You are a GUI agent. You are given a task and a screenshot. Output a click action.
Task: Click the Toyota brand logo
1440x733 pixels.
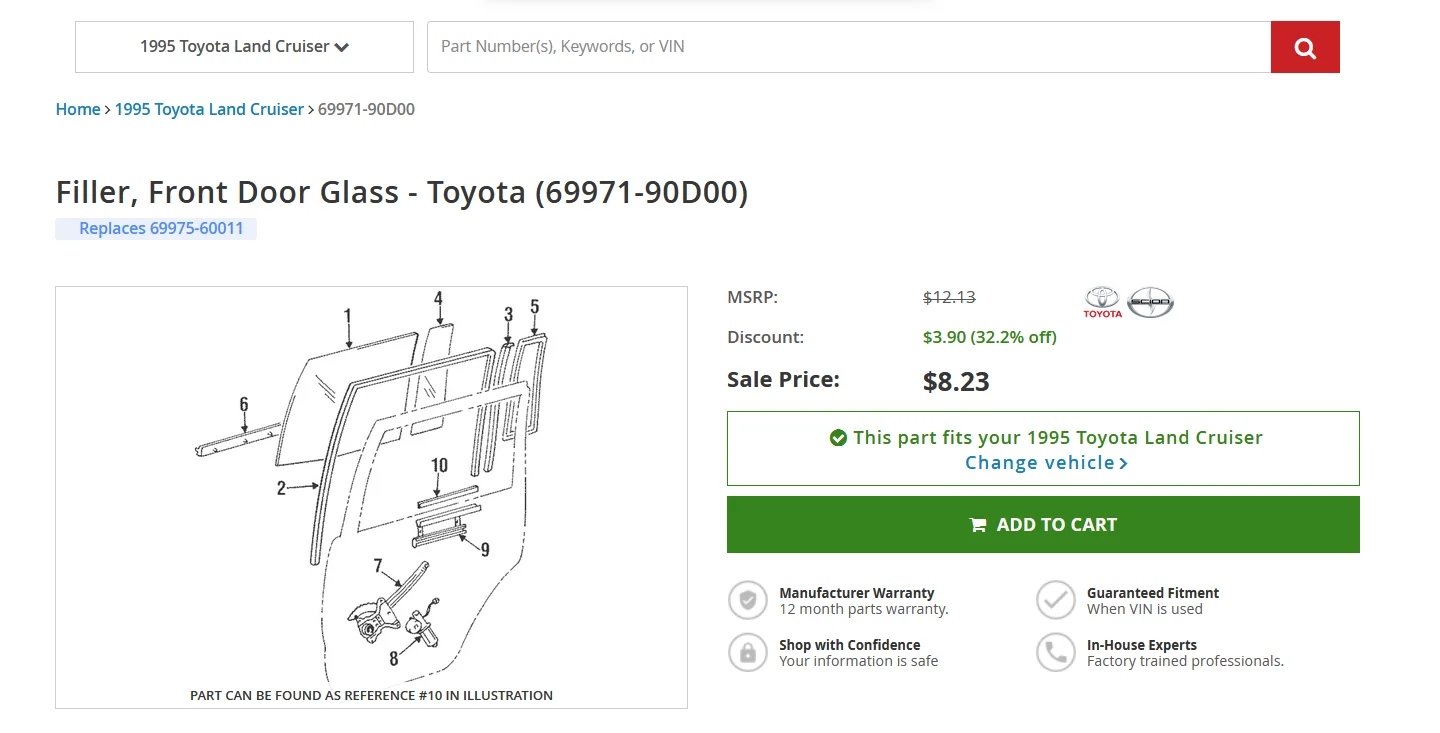pos(1103,302)
